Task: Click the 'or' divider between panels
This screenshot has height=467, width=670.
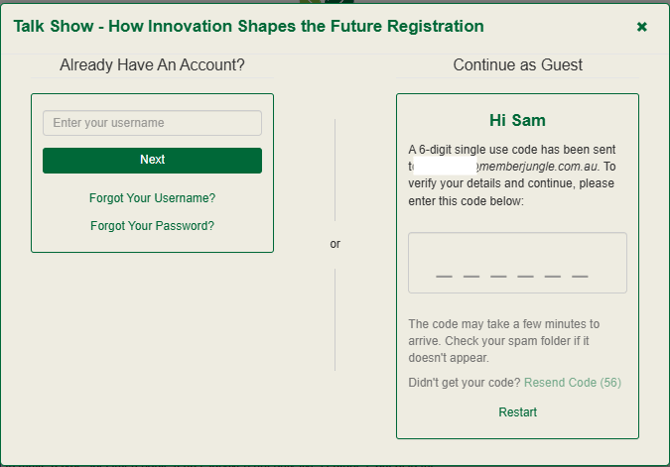Action: coord(335,244)
